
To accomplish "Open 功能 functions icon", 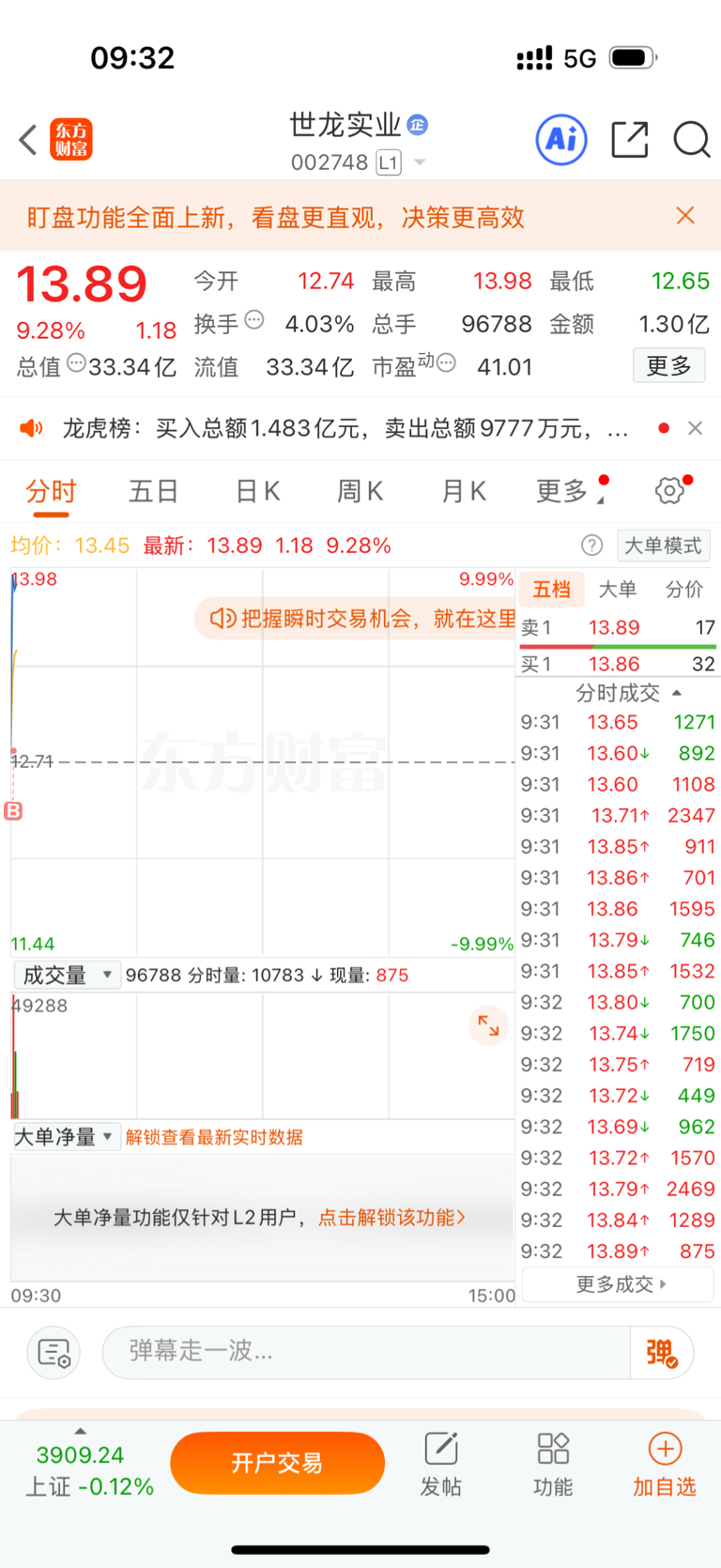I will click(x=553, y=1465).
